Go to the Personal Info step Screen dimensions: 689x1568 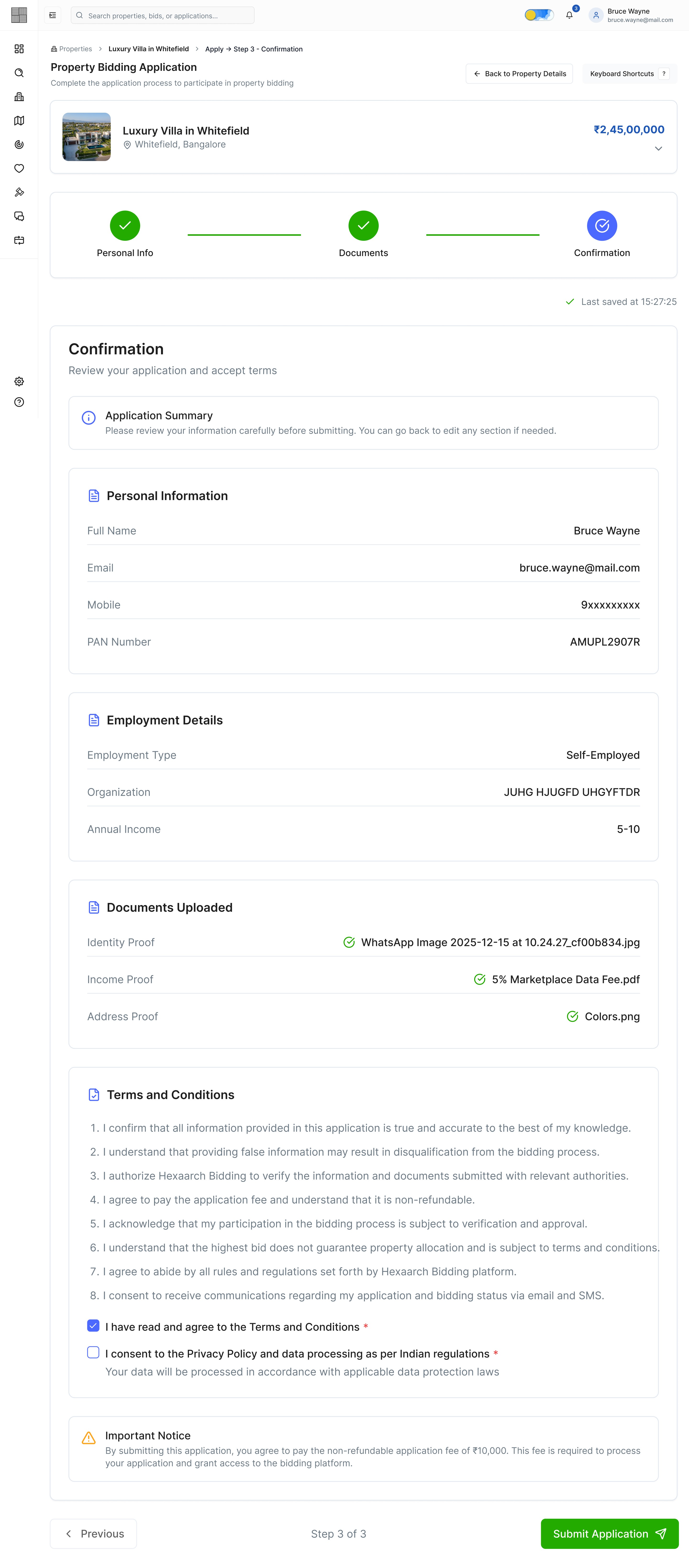(x=125, y=234)
